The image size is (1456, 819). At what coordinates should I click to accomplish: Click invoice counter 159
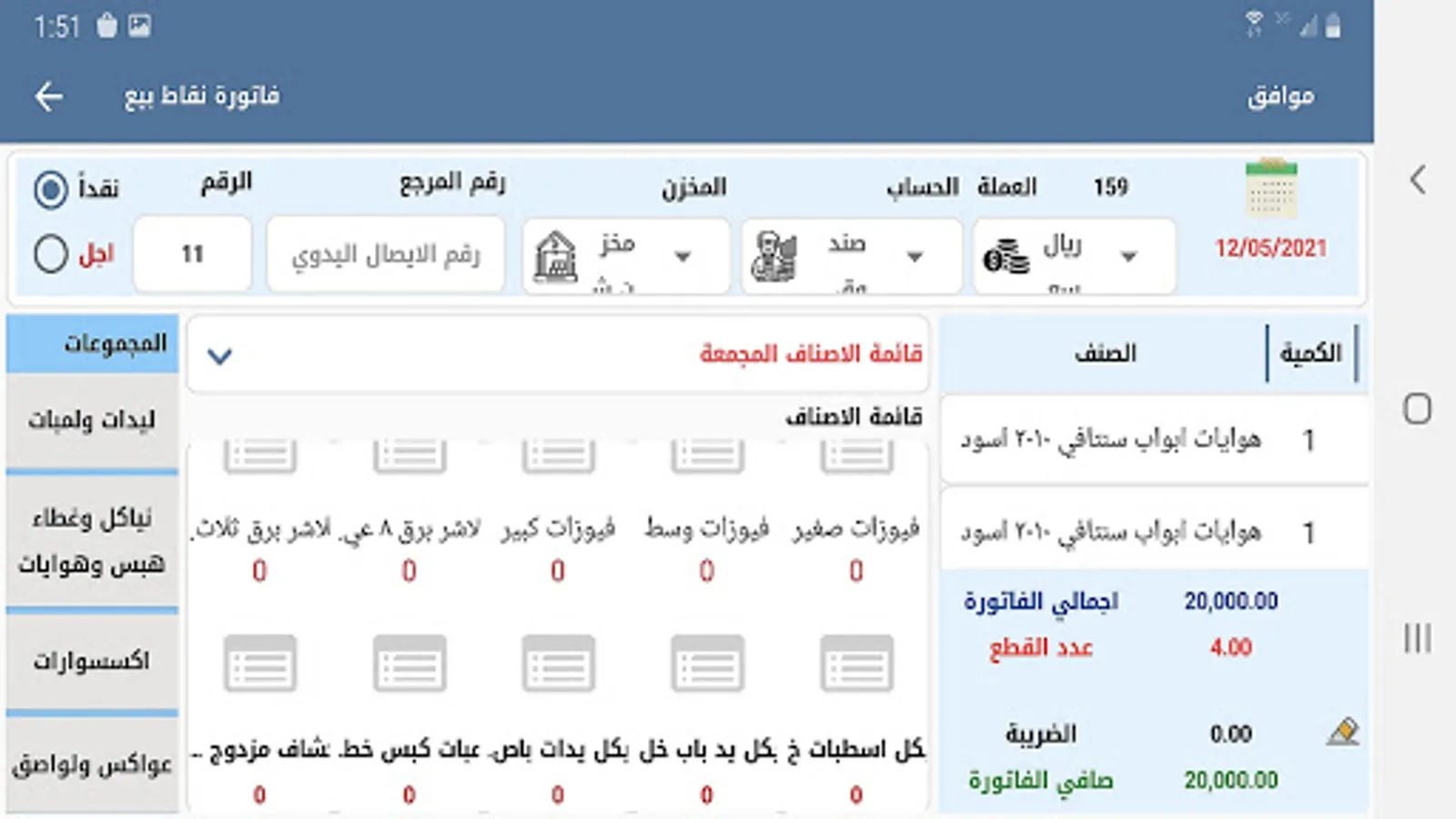[x=1110, y=187]
